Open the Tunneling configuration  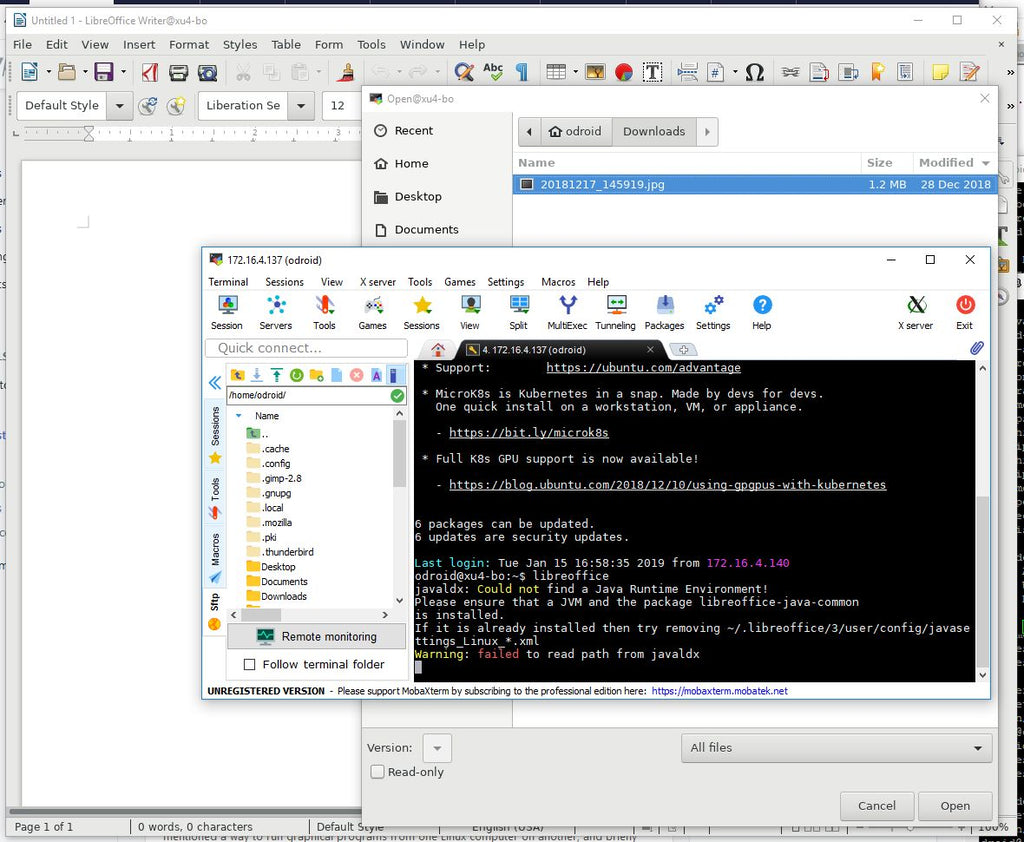[x=615, y=311]
